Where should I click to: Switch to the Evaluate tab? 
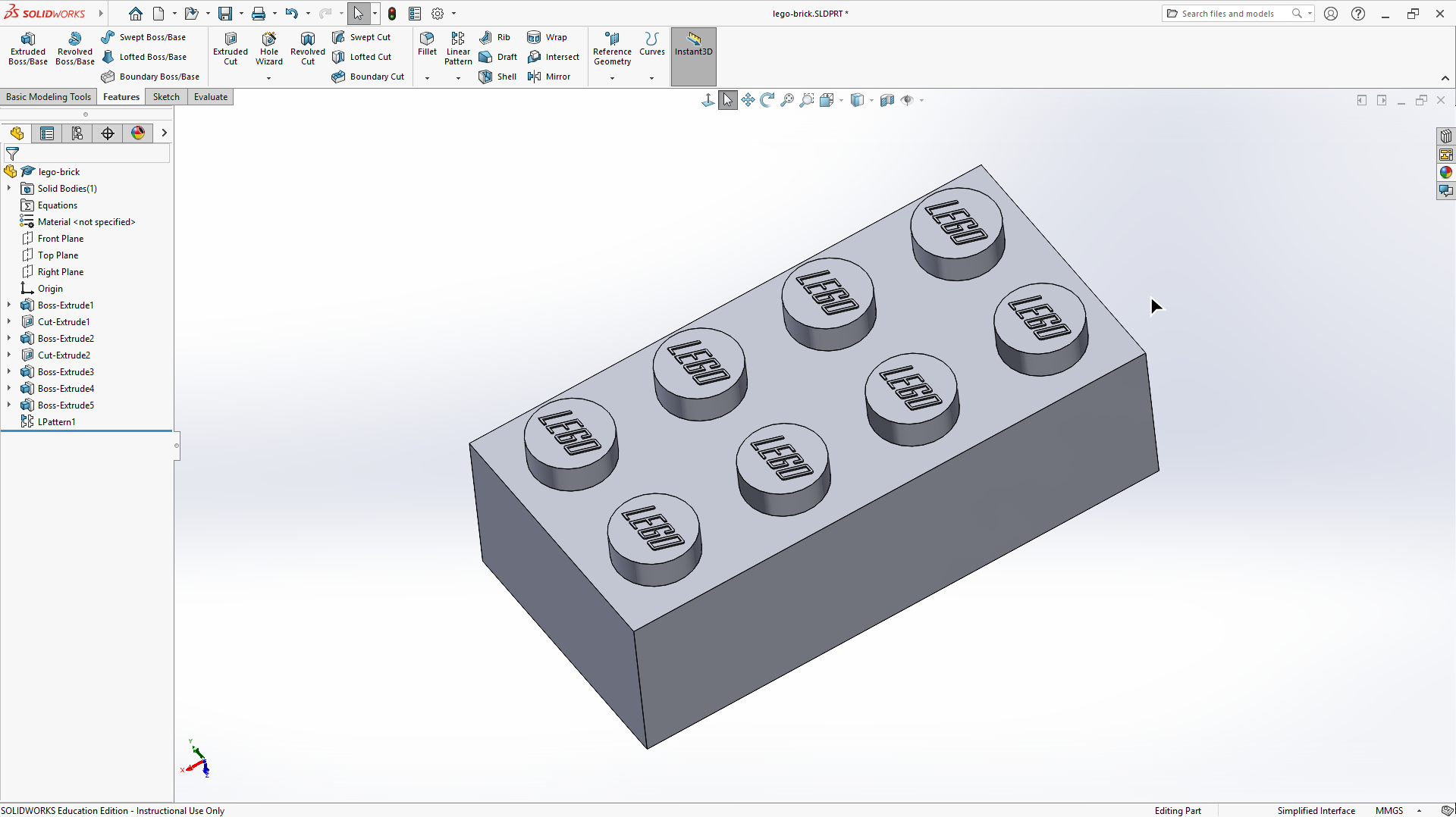point(210,97)
